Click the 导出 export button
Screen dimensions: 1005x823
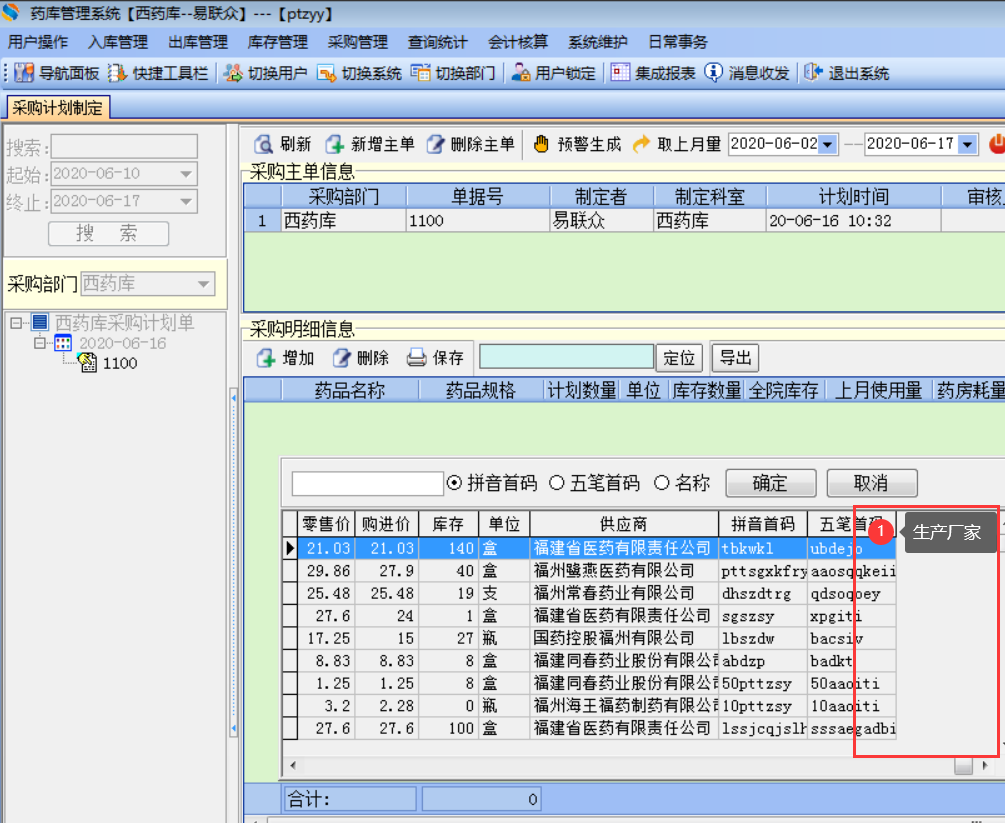pyautogui.click(x=735, y=358)
